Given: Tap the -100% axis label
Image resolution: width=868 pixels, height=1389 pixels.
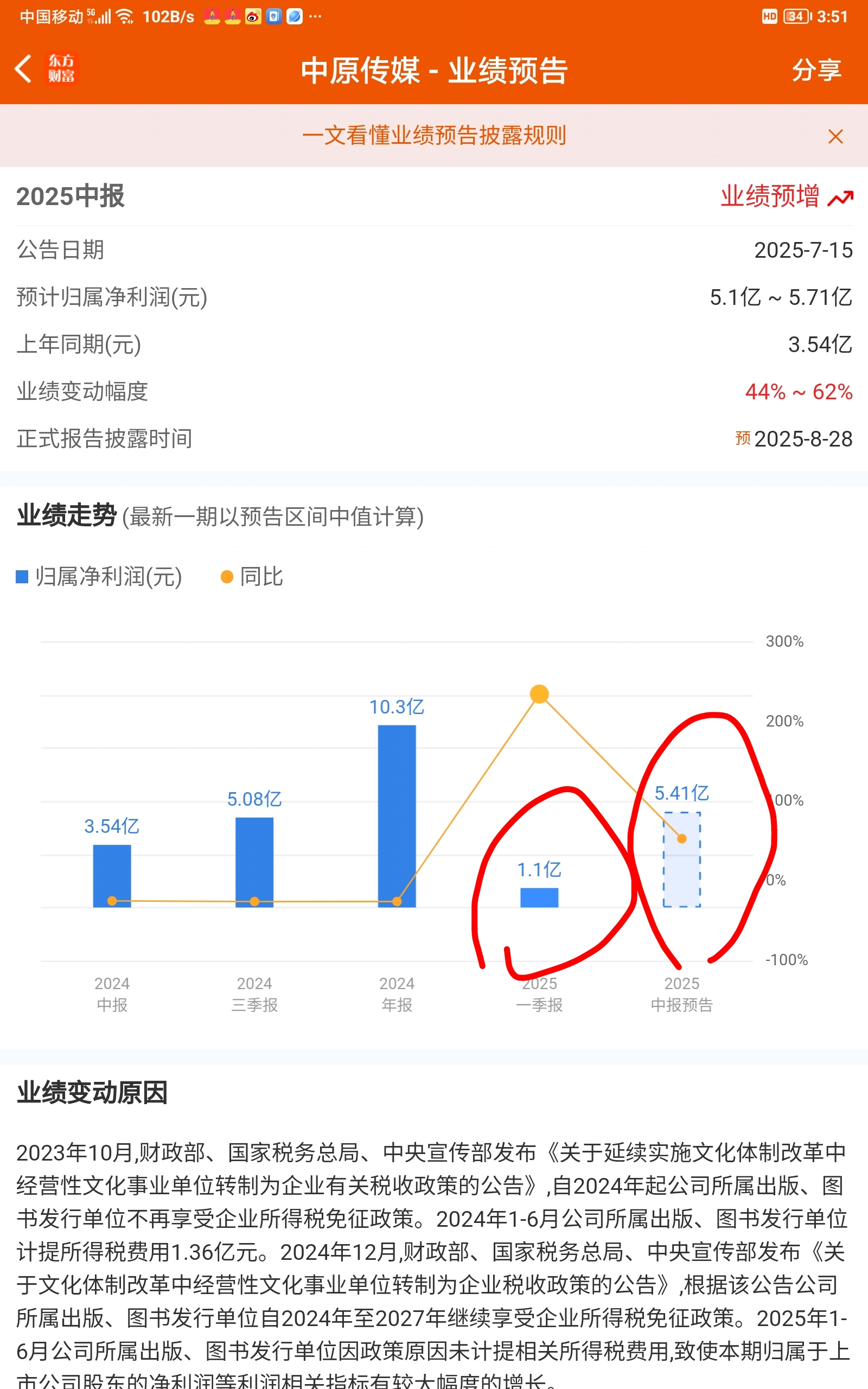Looking at the screenshot, I should [786, 960].
